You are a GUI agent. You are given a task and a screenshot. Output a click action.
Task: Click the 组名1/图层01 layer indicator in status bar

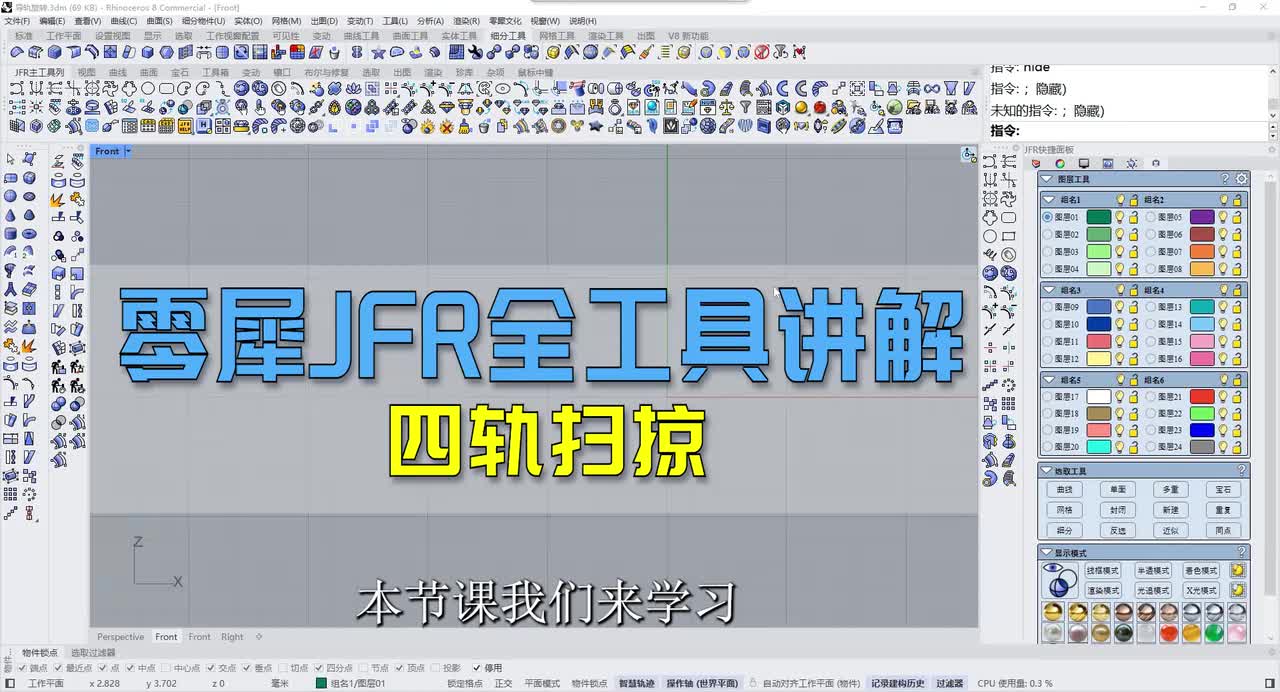(x=351, y=683)
